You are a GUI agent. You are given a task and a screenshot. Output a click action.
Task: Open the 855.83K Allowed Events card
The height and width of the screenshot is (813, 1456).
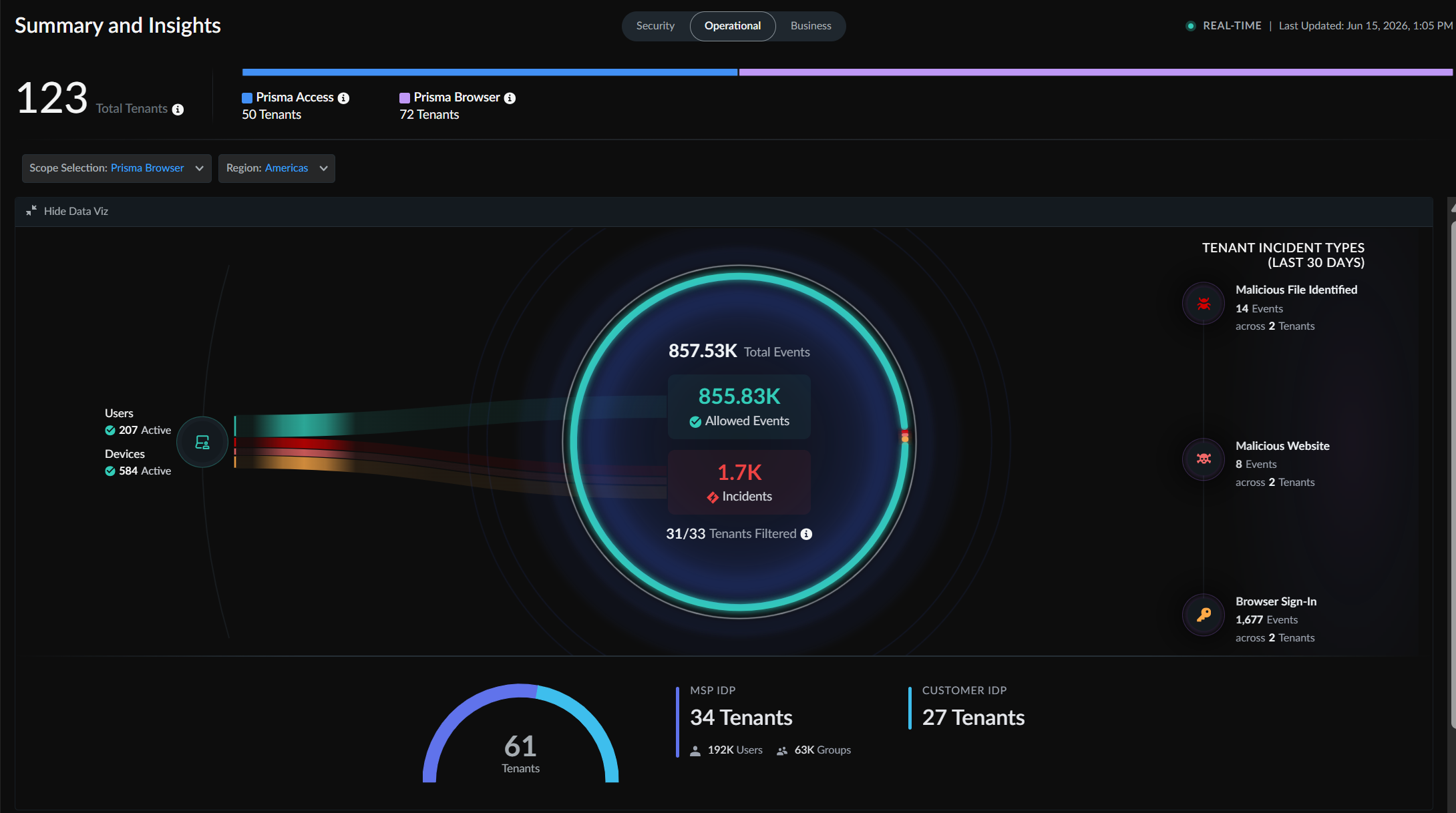click(739, 406)
